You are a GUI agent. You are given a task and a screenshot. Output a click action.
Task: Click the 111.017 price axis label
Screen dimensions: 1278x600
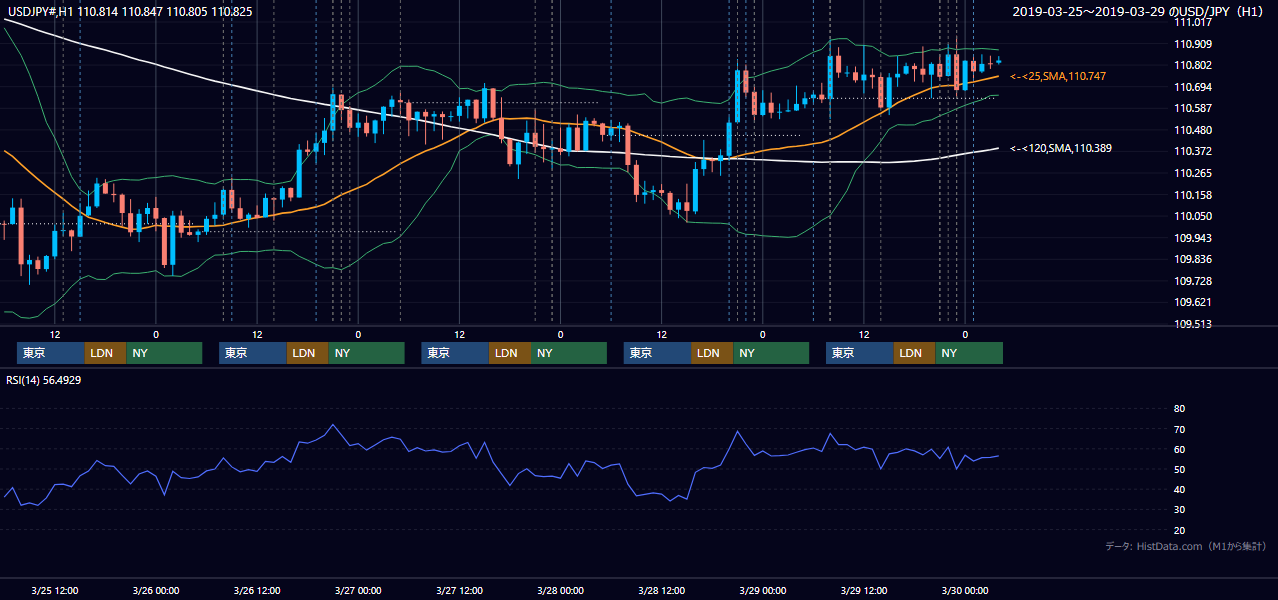coord(1193,22)
